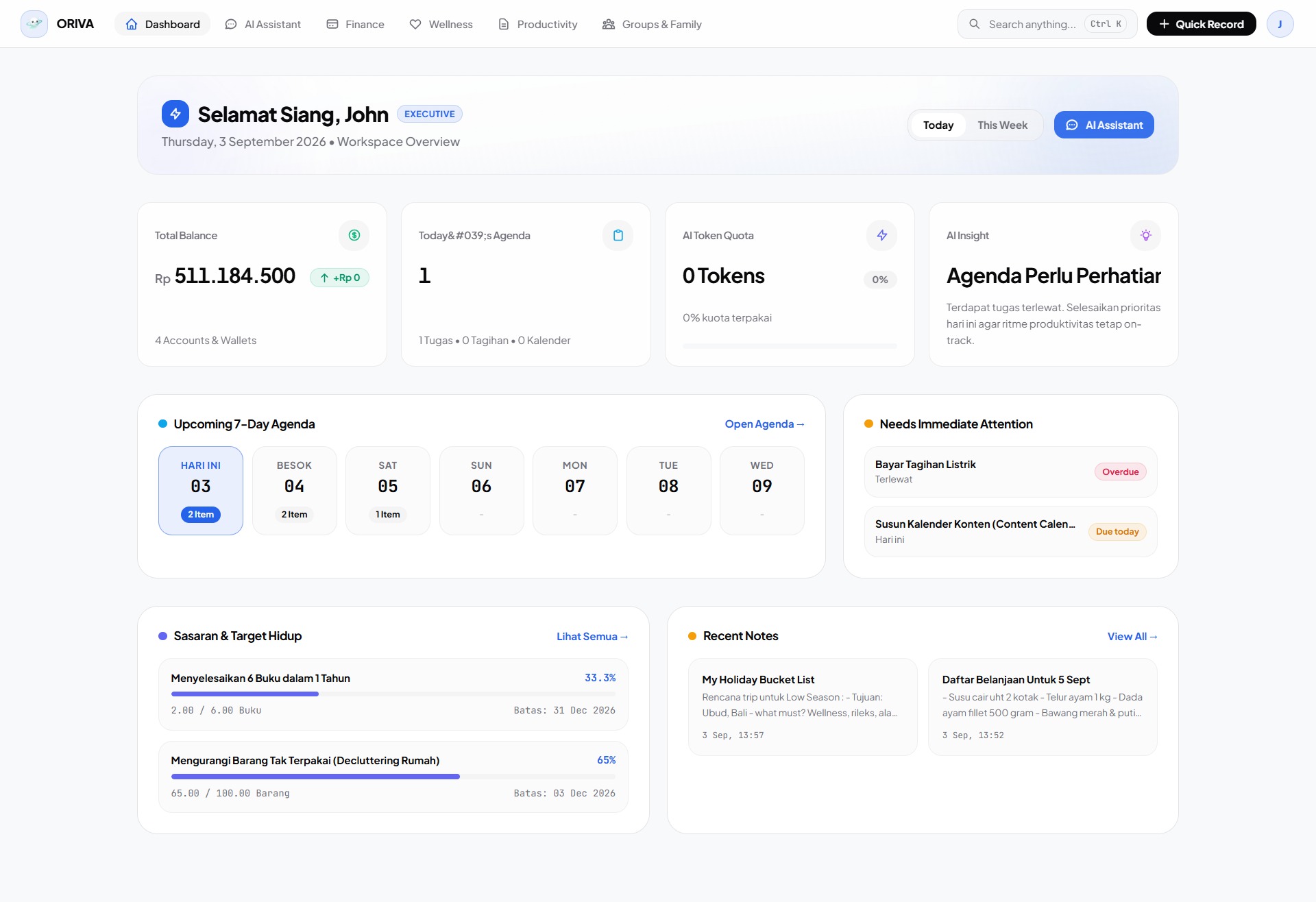Viewport: 1316px width, 902px height.
Task: Open the Productivity section
Action: 537,24
